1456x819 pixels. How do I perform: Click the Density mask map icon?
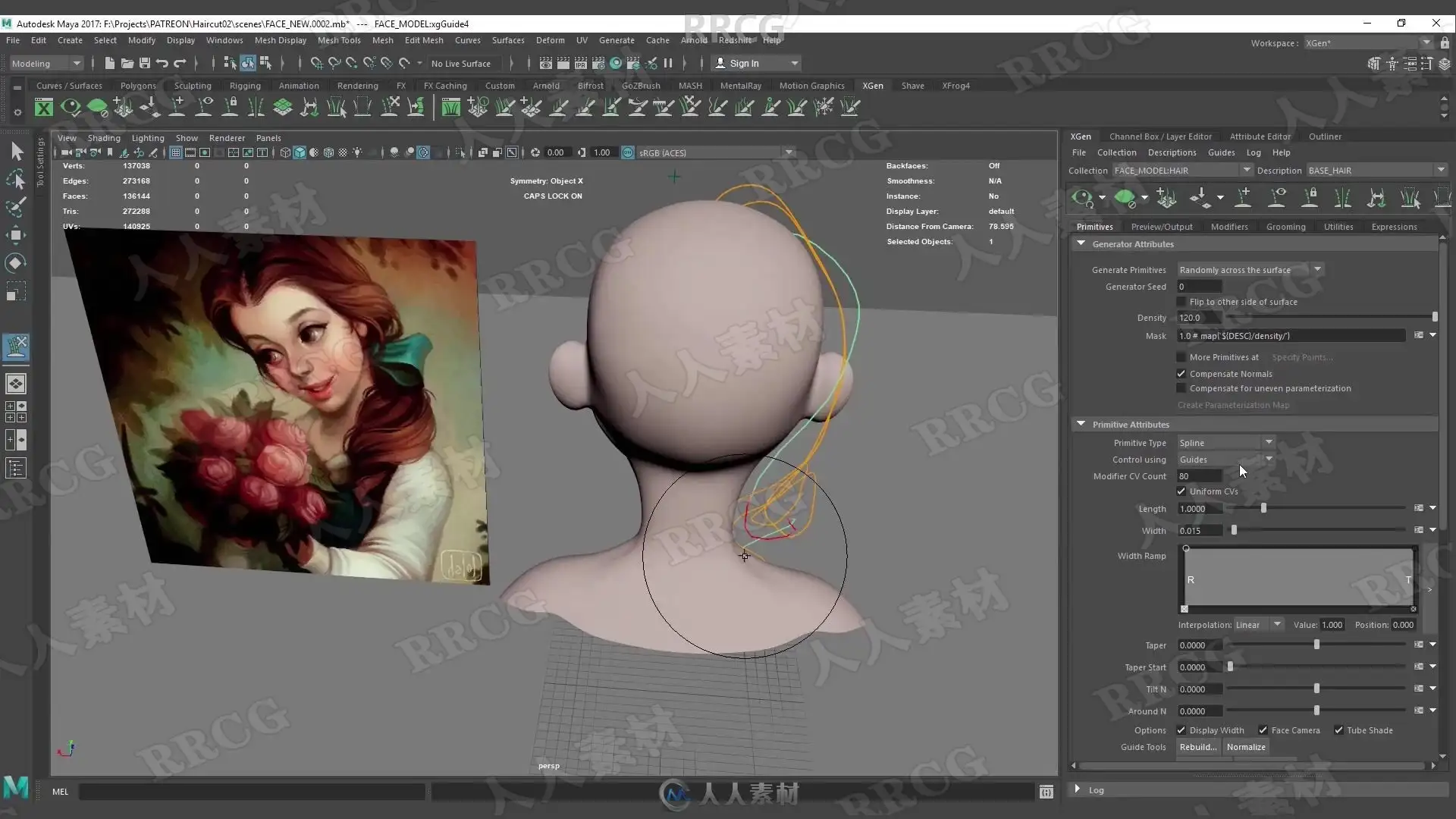point(1419,335)
